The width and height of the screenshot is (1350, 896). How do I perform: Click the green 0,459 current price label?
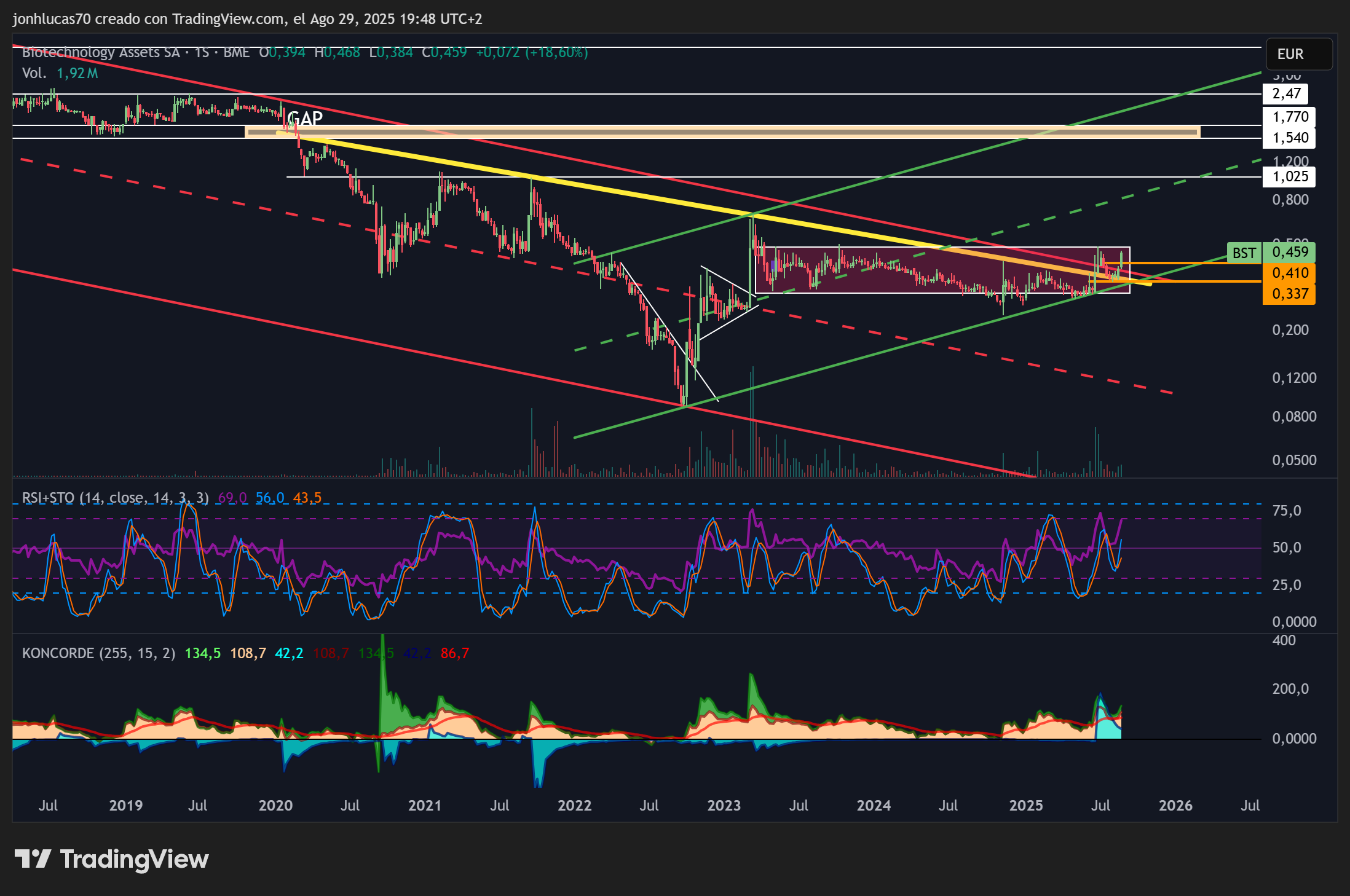(1289, 253)
